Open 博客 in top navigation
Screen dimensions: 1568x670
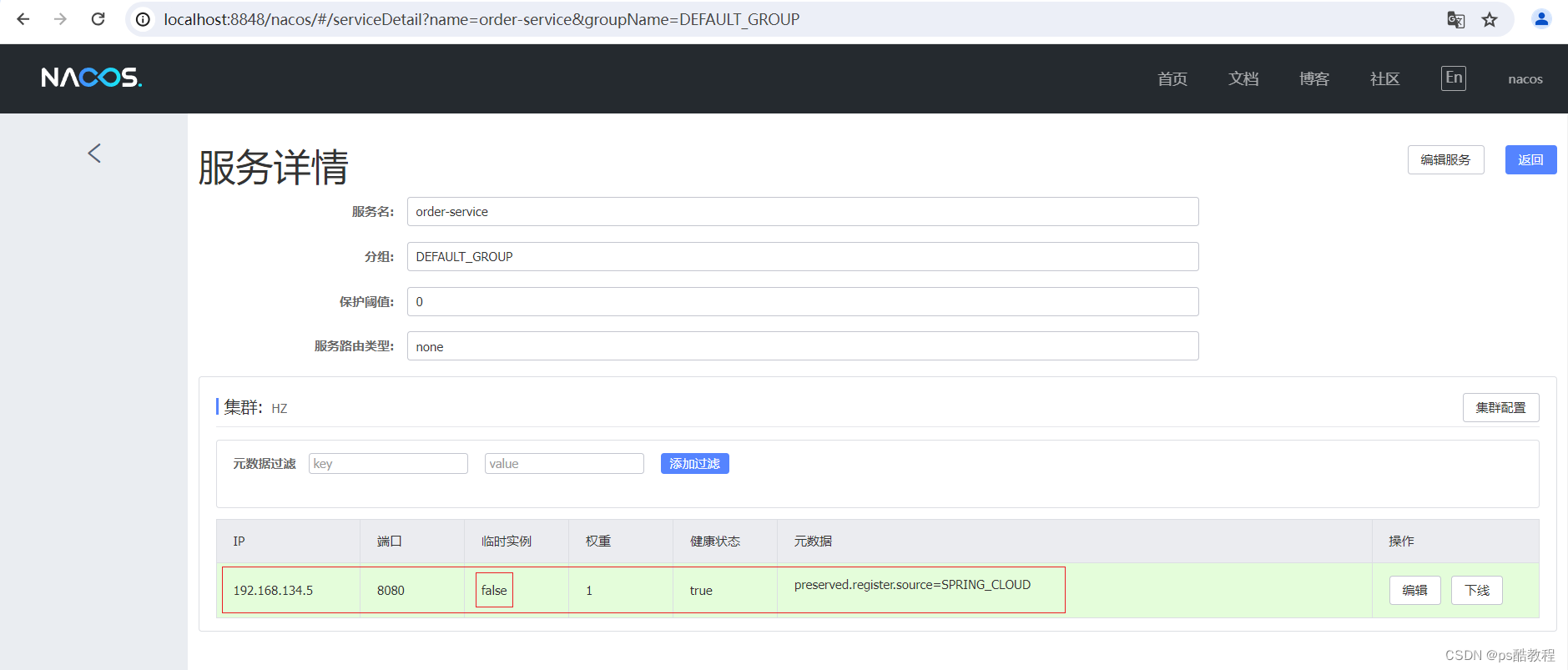click(x=1314, y=78)
